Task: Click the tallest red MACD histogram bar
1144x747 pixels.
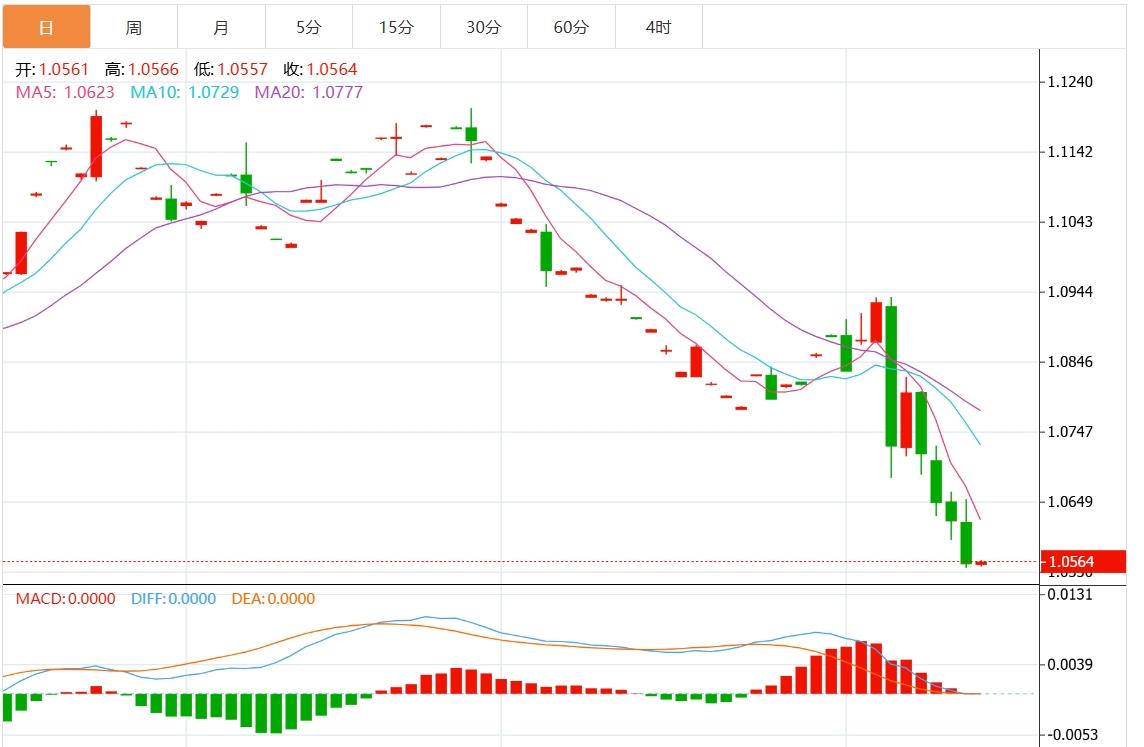Action: click(861, 667)
